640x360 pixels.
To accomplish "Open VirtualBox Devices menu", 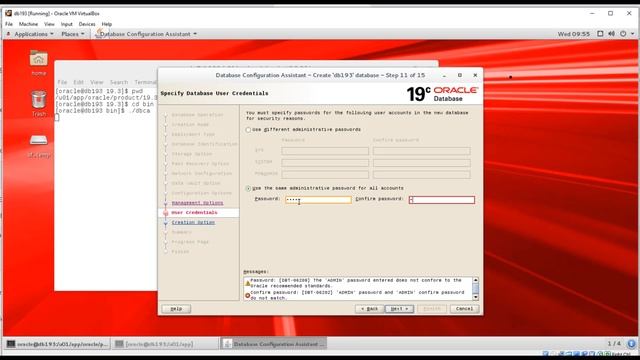I will pos(87,24).
